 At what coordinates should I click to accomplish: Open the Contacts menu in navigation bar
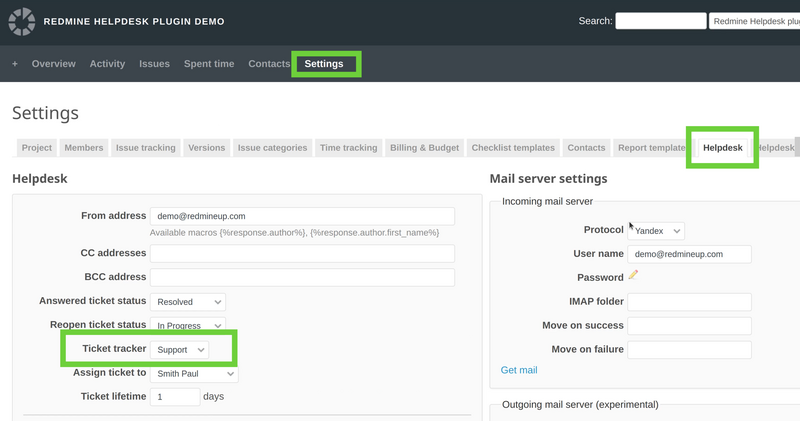[269, 64]
